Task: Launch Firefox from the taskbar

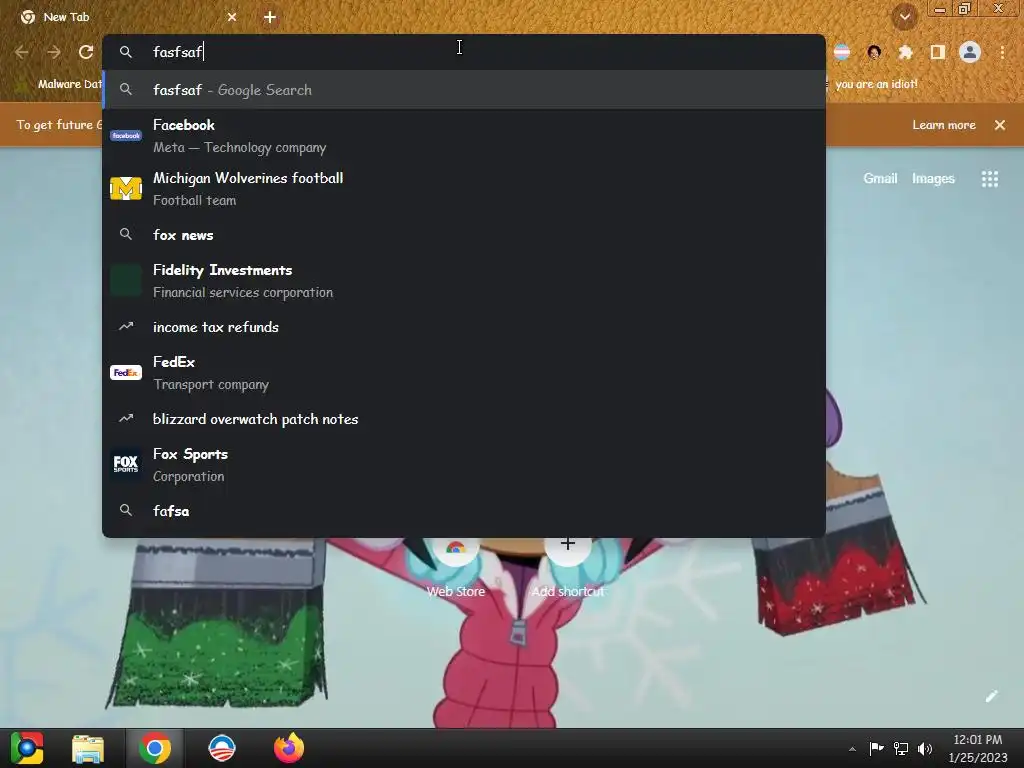Action: (289, 748)
